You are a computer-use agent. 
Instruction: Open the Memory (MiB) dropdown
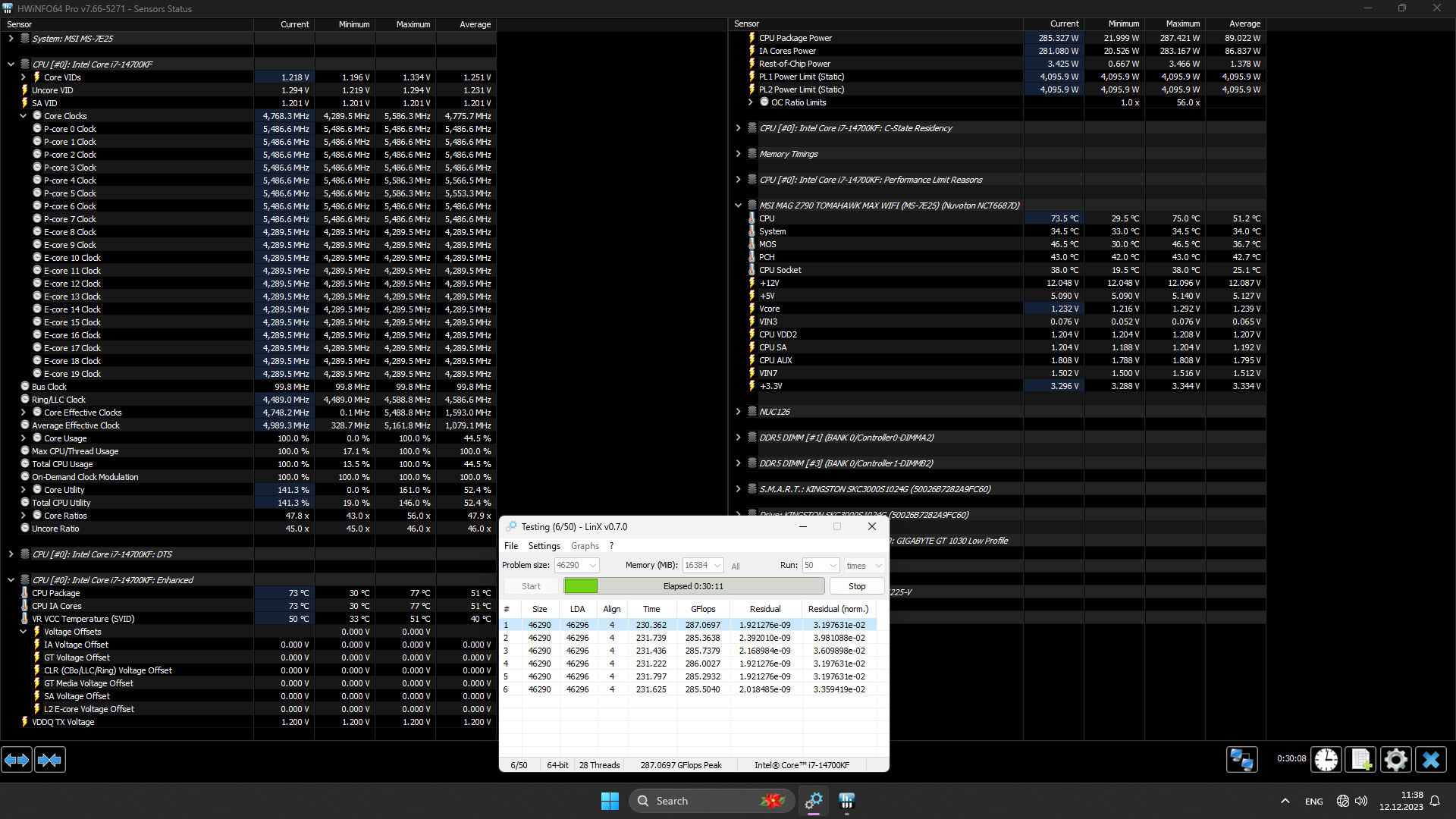pos(717,565)
